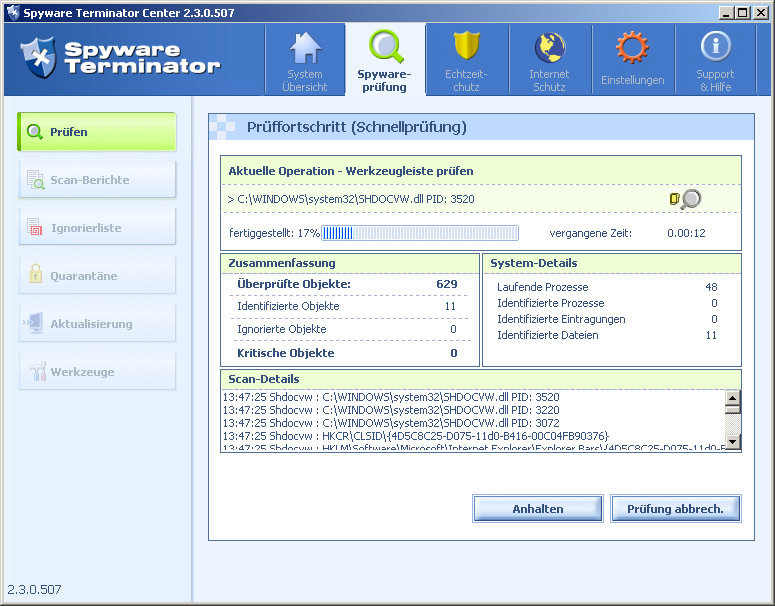Select the HKCR\CLSID log line
775x606 pixels.
416,436
